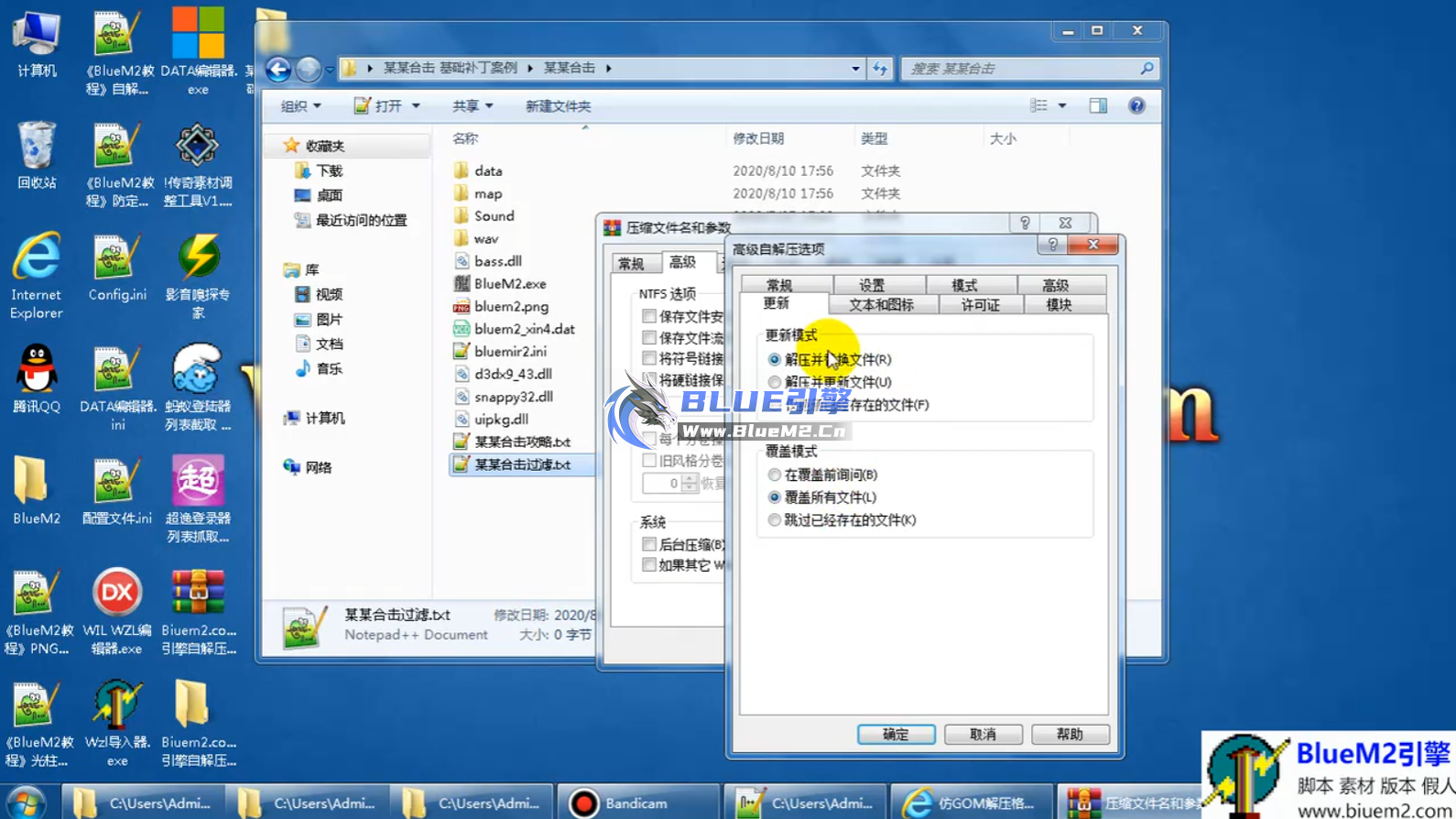The image size is (1456, 819).
Task: Open WIL WZL编辑器.exe icon
Action: pyautogui.click(x=117, y=611)
